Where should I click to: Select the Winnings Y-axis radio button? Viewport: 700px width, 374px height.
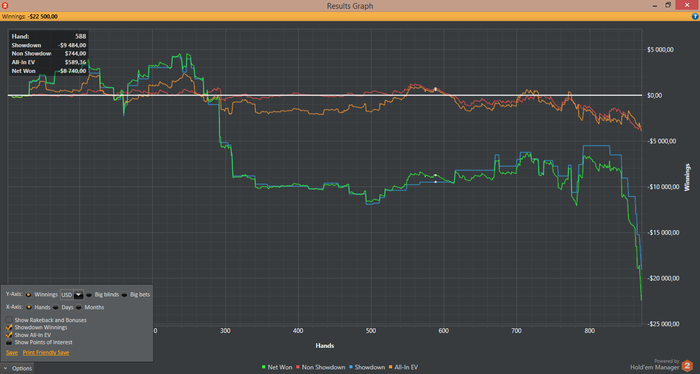point(29,295)
